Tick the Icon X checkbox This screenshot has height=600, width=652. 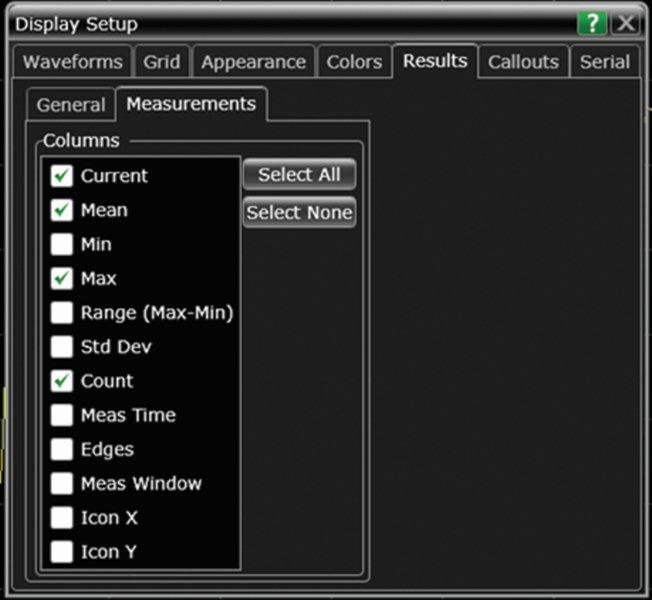click(x=62, y=518)
